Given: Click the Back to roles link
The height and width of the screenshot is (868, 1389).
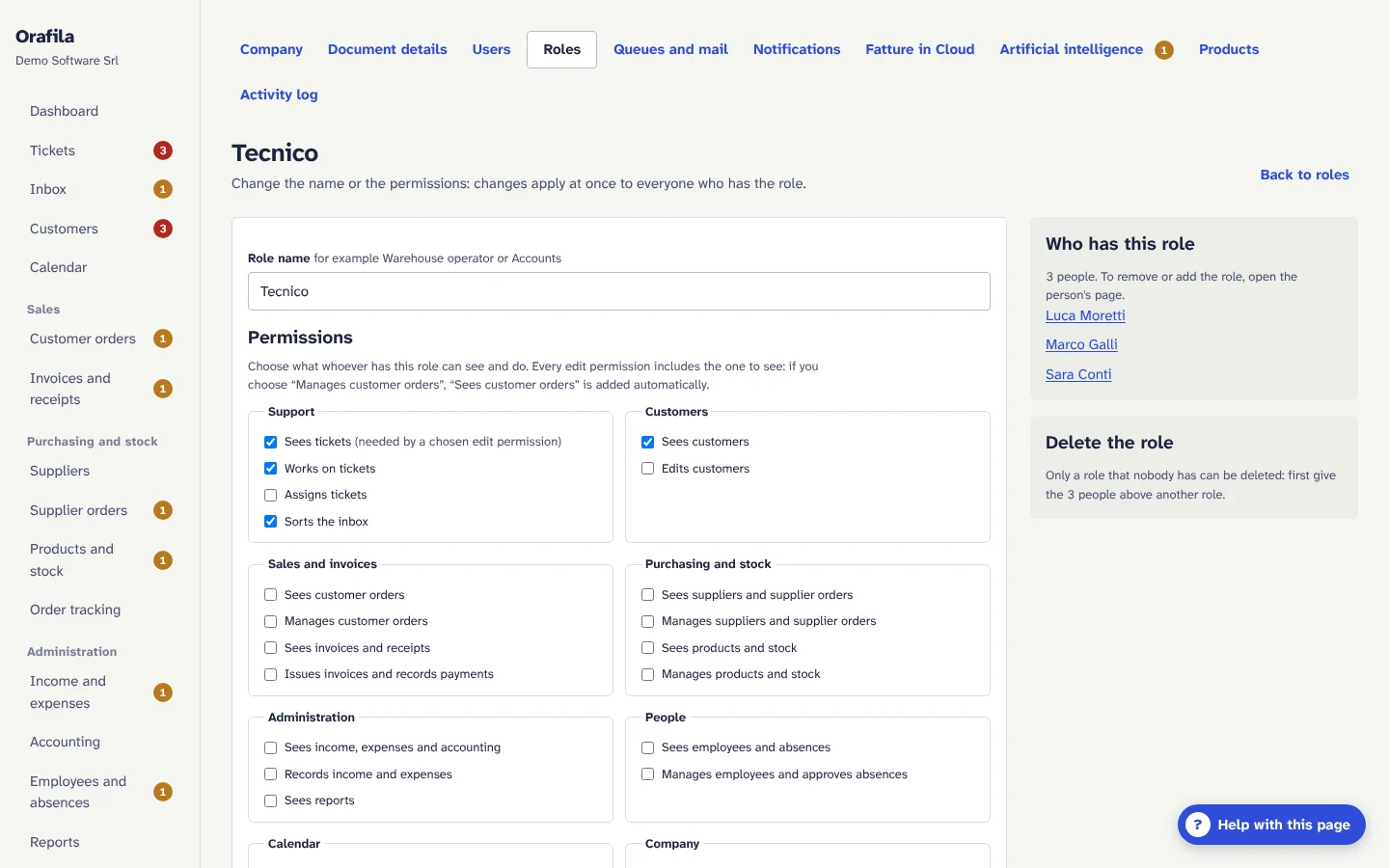Looking at the screenshot, I should [1304, 175].
